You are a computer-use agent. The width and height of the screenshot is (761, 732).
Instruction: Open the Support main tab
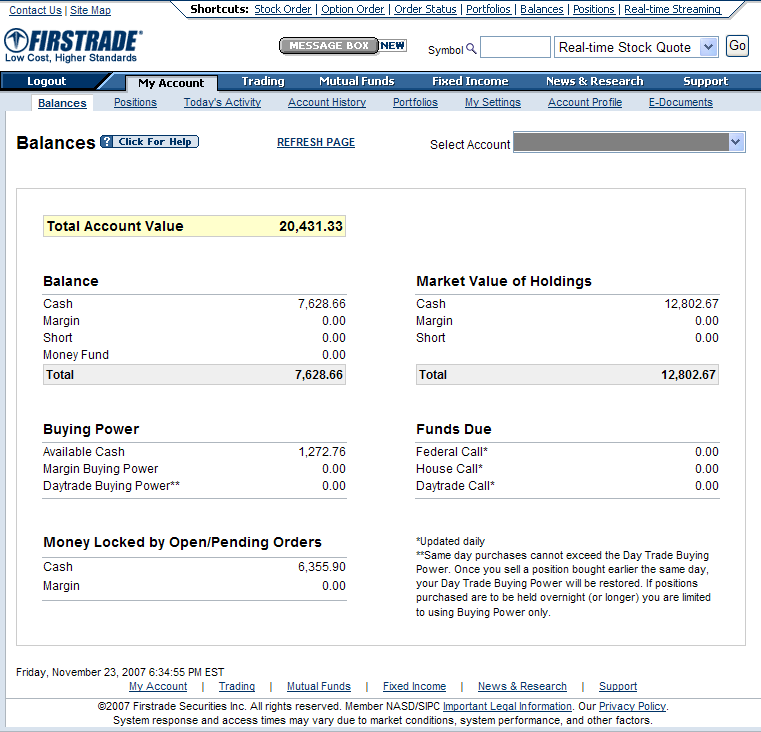pyautogui.click(x=706, y=81)
